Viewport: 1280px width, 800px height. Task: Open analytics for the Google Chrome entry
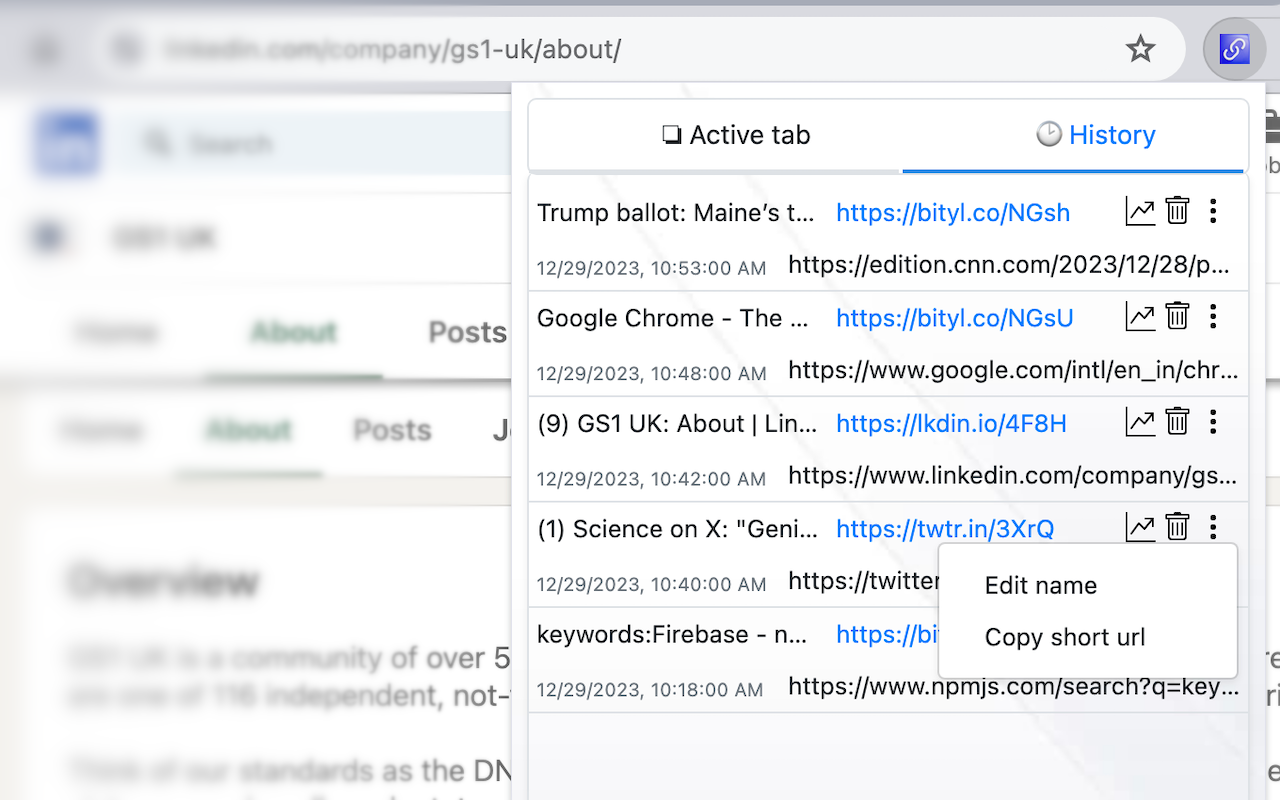click(x=1140, y=316)
